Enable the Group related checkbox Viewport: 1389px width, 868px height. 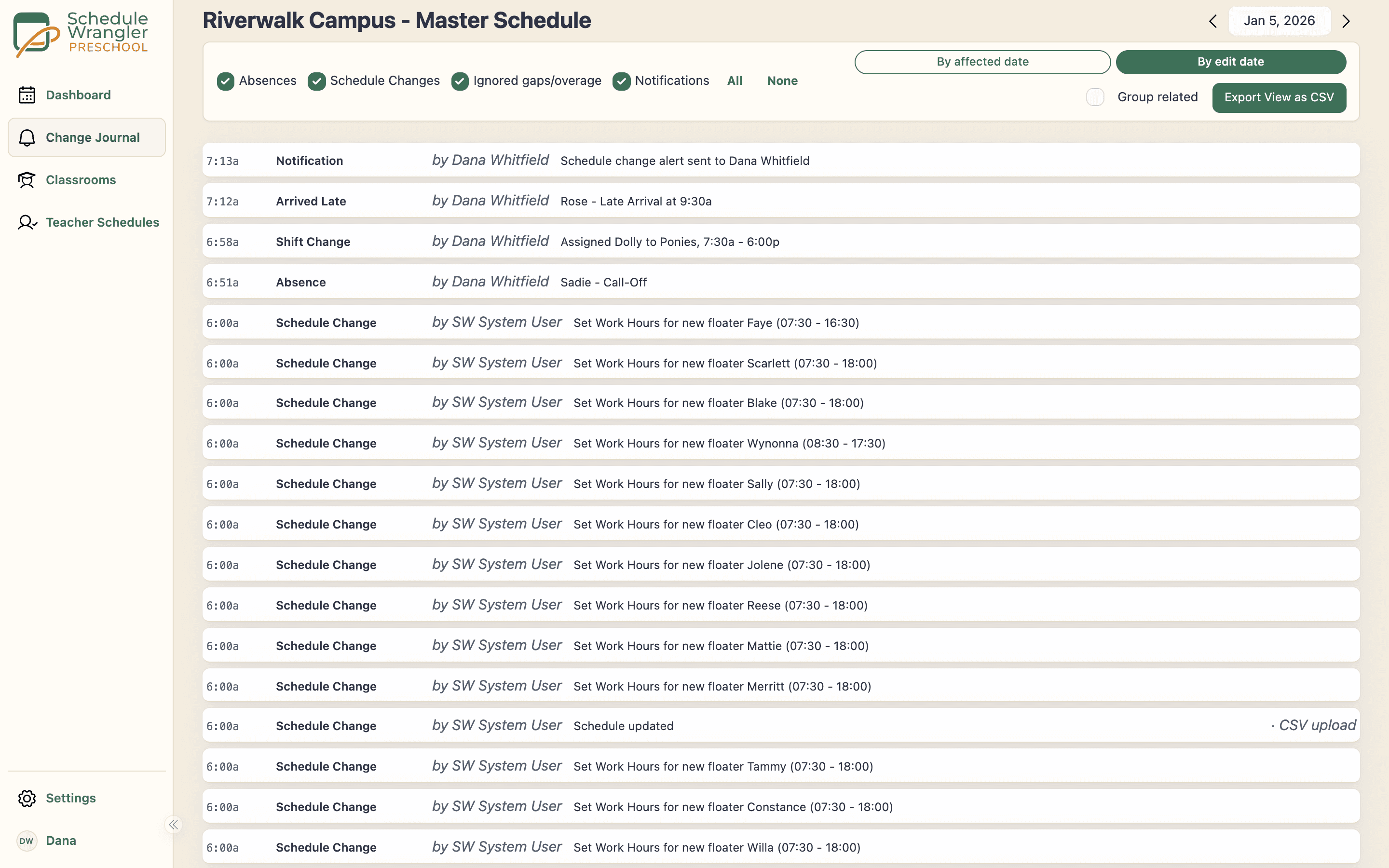coord(1095,97)
